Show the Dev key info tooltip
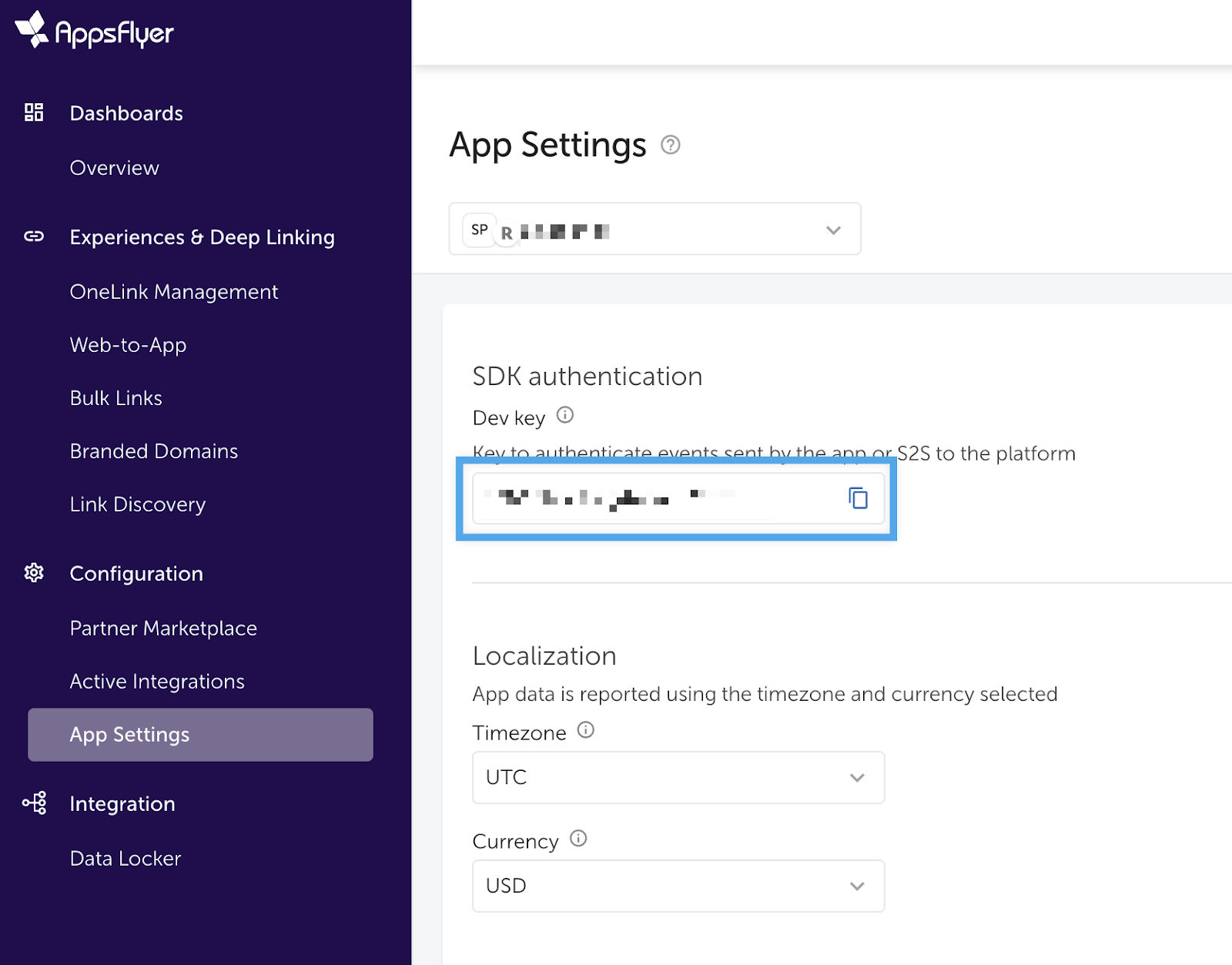1232x965 pixels. click(565, 416)
